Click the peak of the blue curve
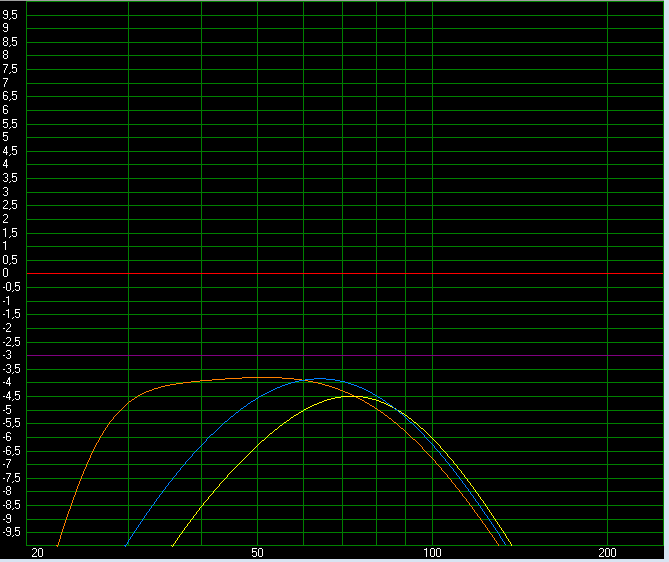 click(x=318, y=379)
